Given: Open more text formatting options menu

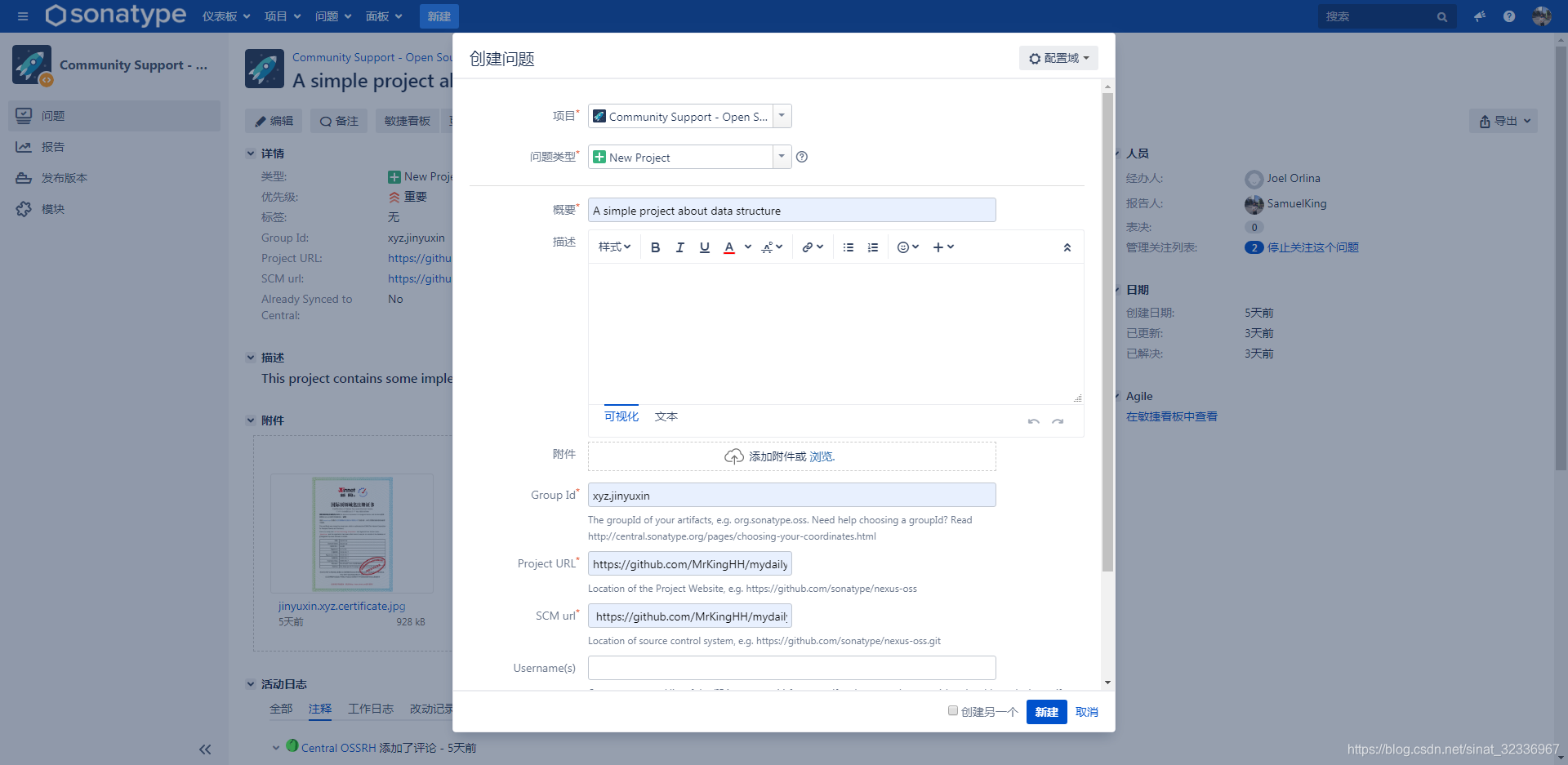Looking at the screenshot, I should tap(772, 247).
